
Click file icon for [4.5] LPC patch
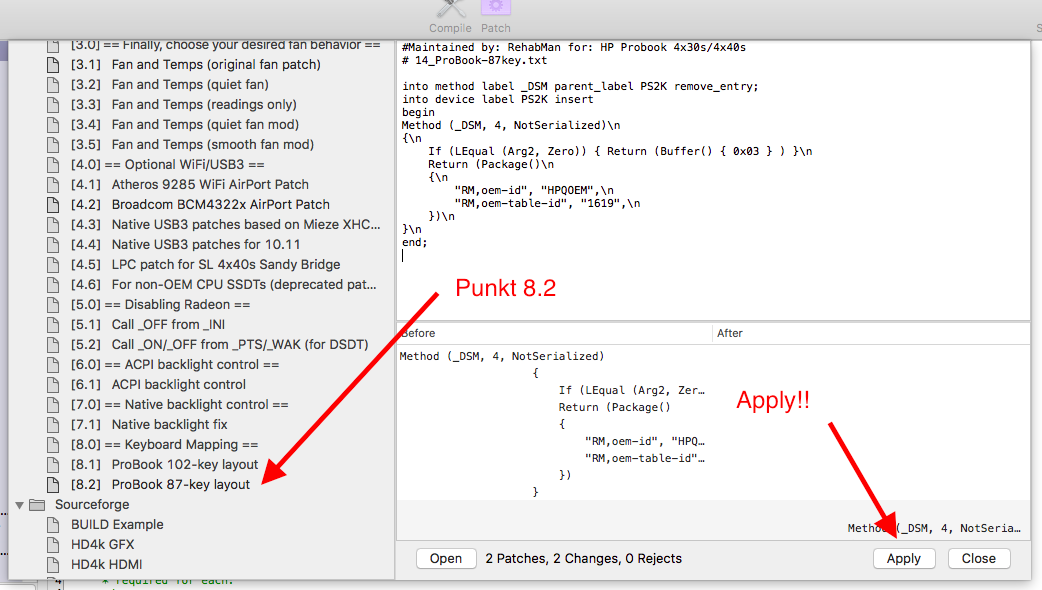[53, 264]
